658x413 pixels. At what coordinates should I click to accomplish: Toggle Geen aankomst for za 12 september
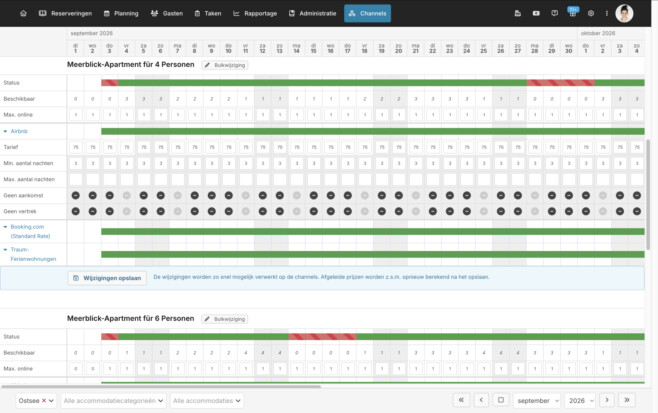point(263,195)
